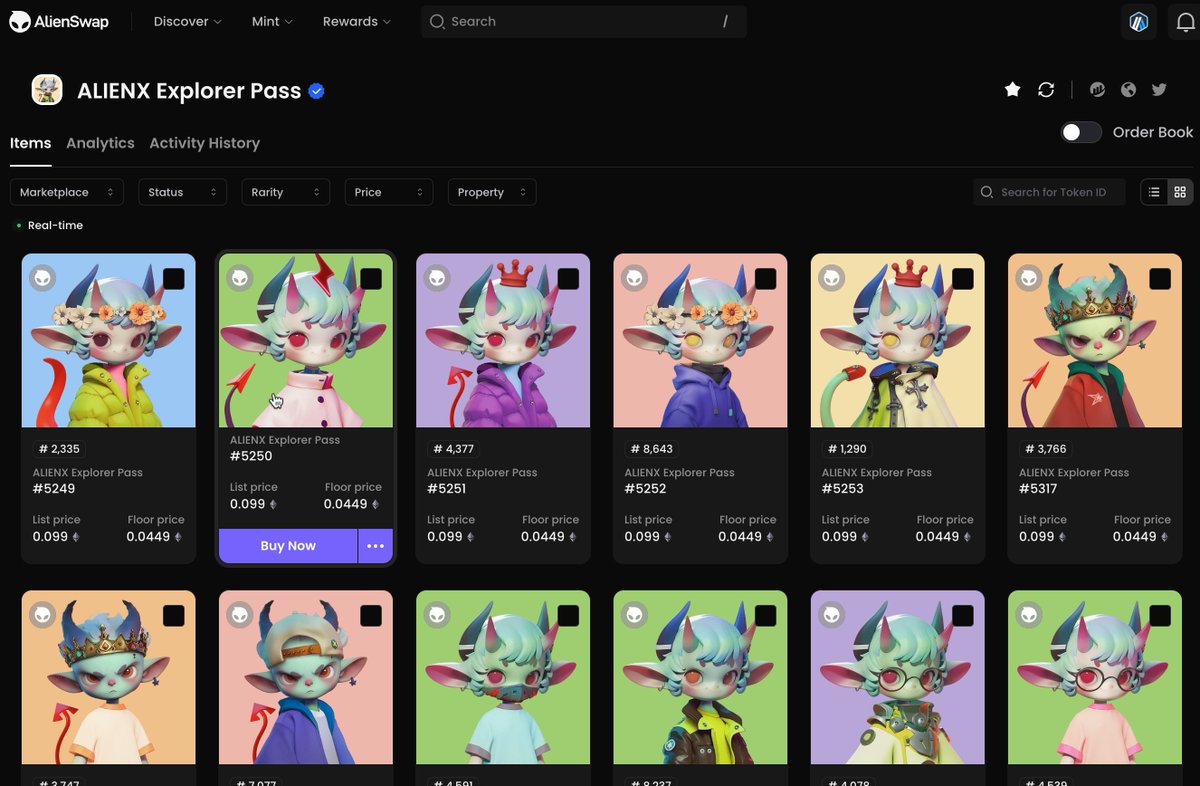This screenshot has height=786, width=1200.
Task: Open thumbnail image of #5249
Action: (108, 341)
